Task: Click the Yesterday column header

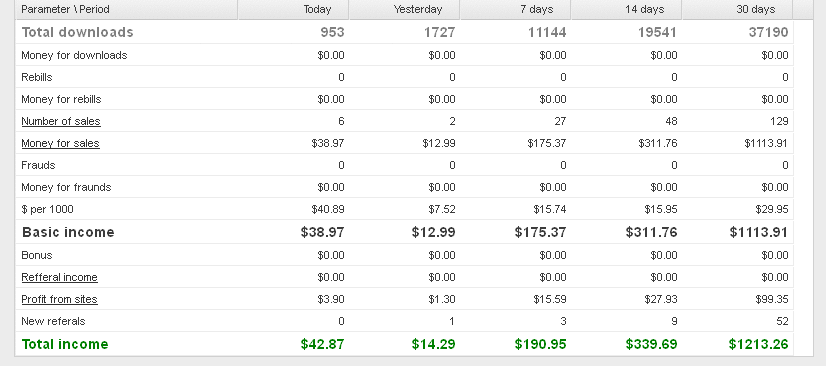Action: coord(405,9)
